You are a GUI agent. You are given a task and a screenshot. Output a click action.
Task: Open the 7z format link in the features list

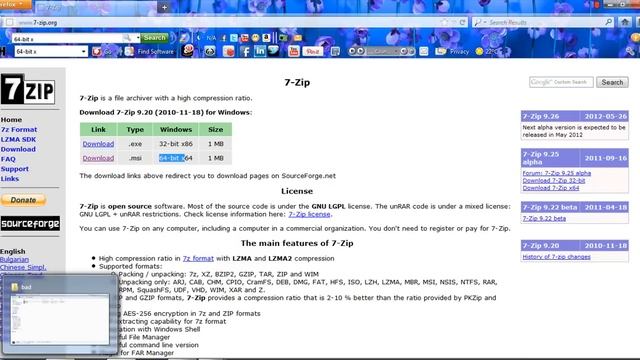(x=198, y=258)
